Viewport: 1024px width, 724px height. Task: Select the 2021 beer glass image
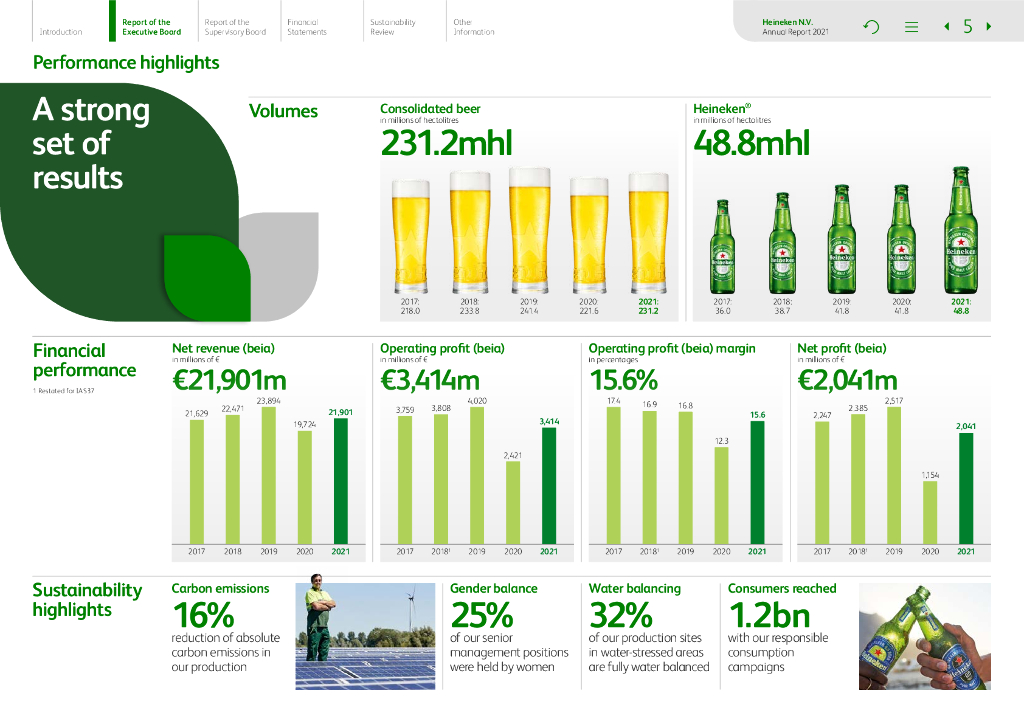pos(648,233)
